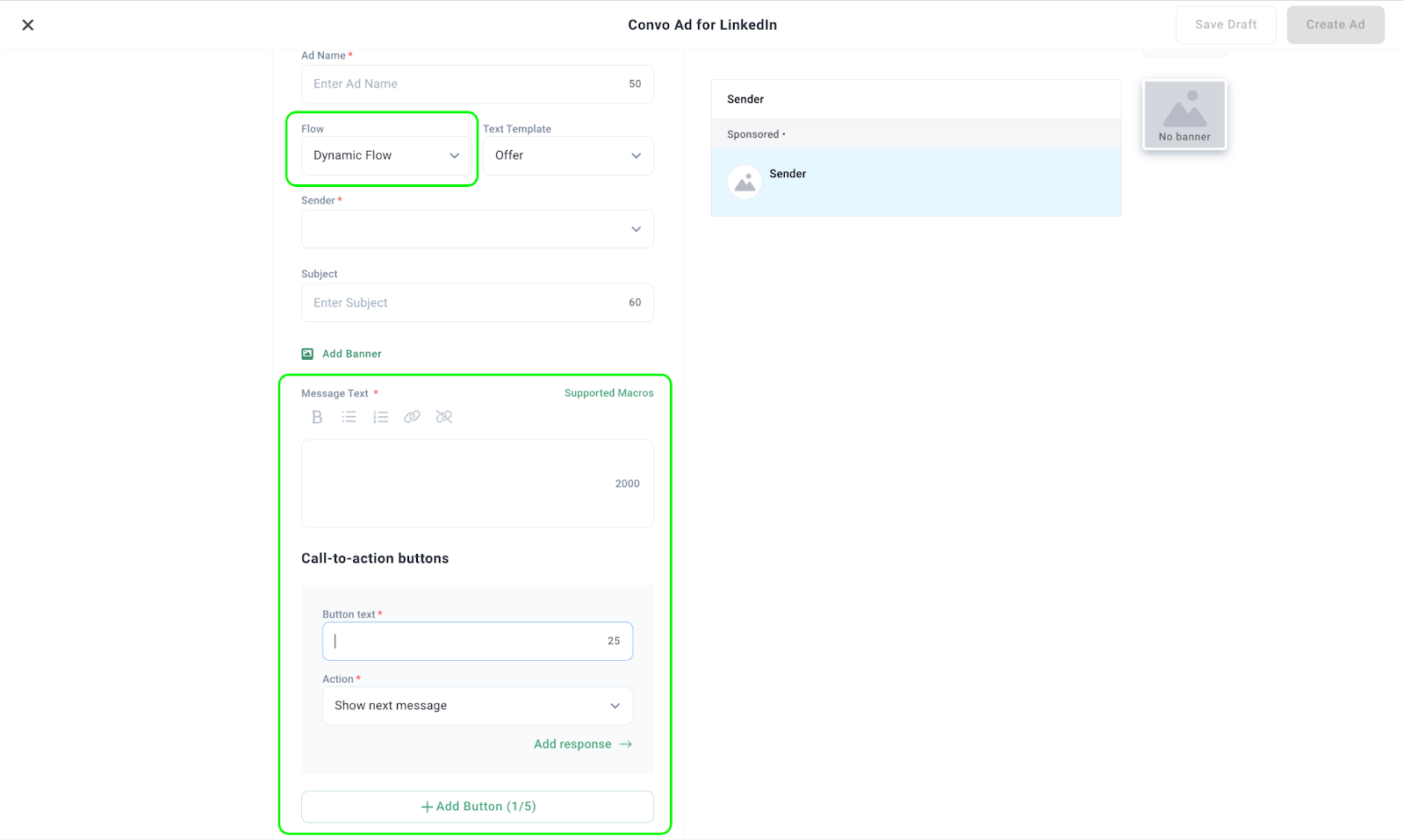Toggle bold formatting in message toolbar
Screen dimensions: 1403x840
coord(317,417)
